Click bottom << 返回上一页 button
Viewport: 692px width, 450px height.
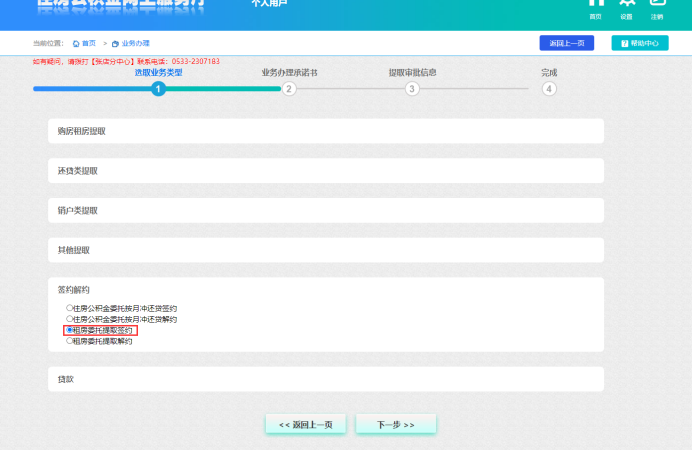tap(306, 424)
